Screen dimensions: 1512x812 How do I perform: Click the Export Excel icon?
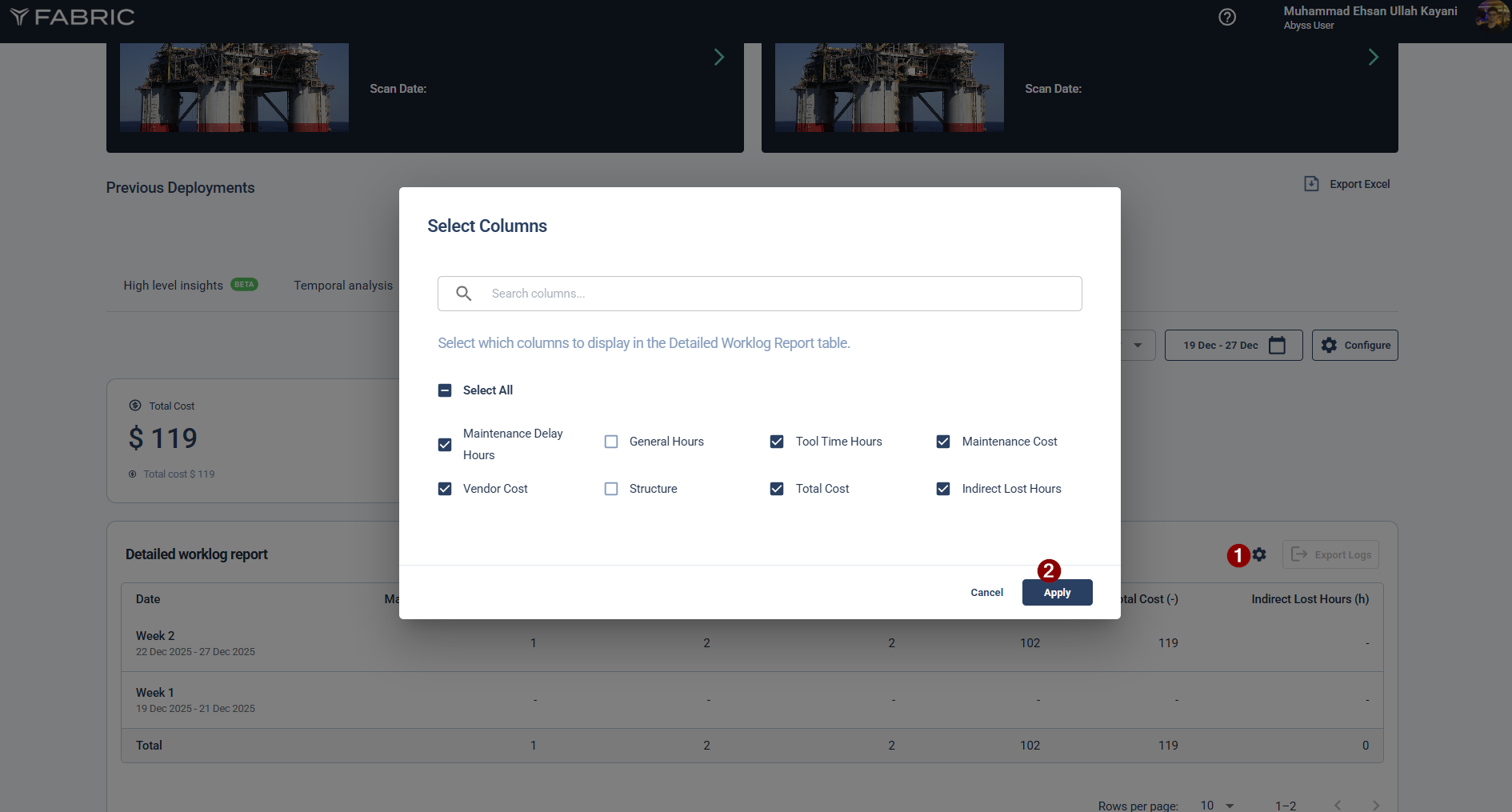(x=1311, y=184)
